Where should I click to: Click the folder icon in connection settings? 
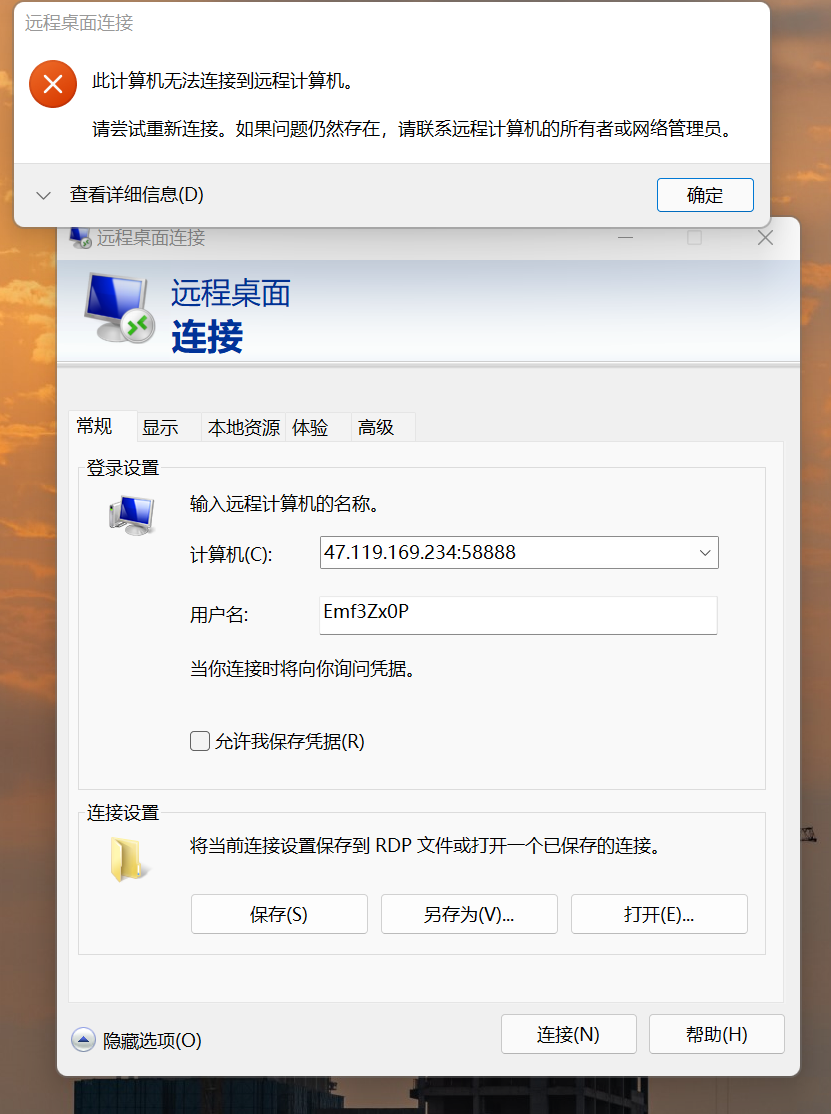click(x=129, y=859)
